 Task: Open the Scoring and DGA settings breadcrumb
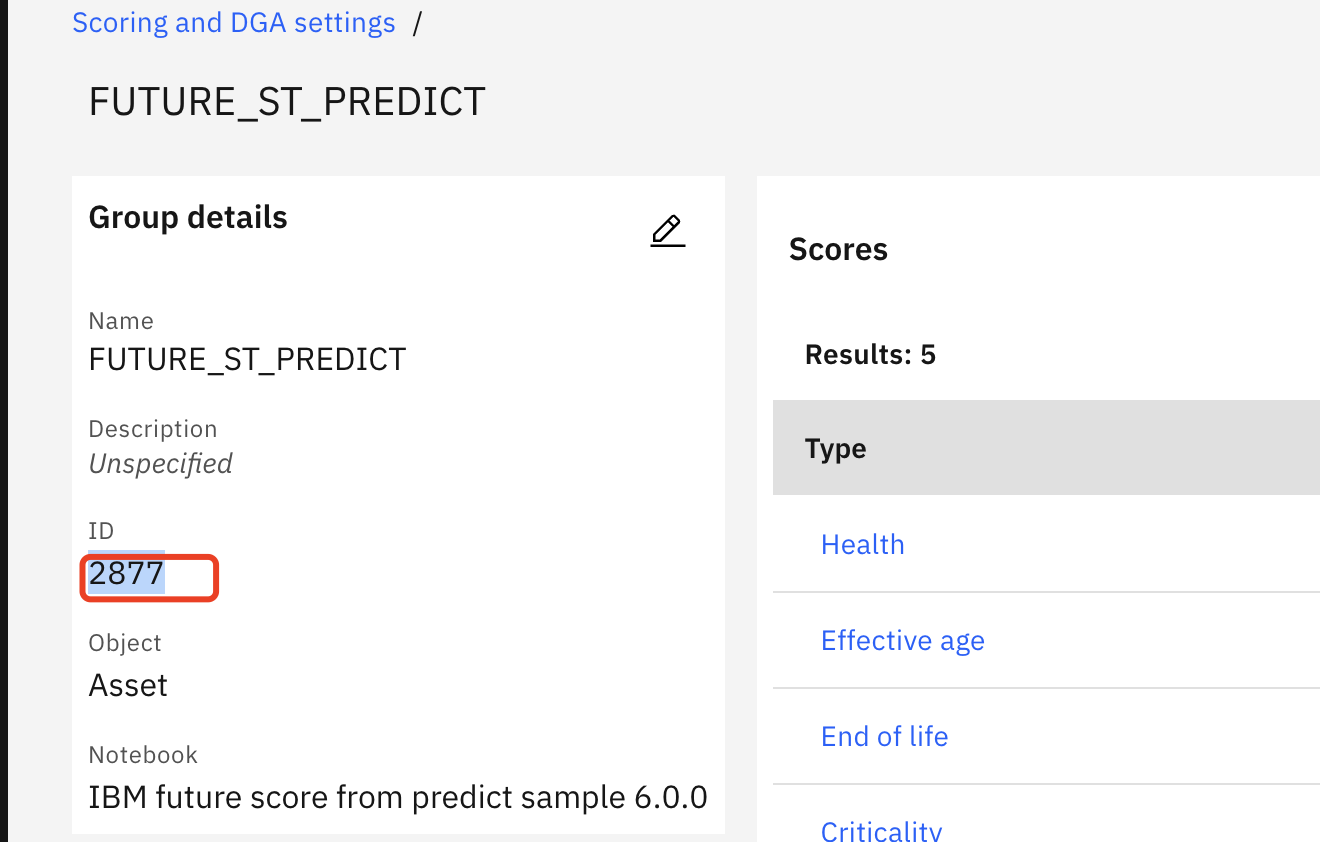(x=234, y=23)
